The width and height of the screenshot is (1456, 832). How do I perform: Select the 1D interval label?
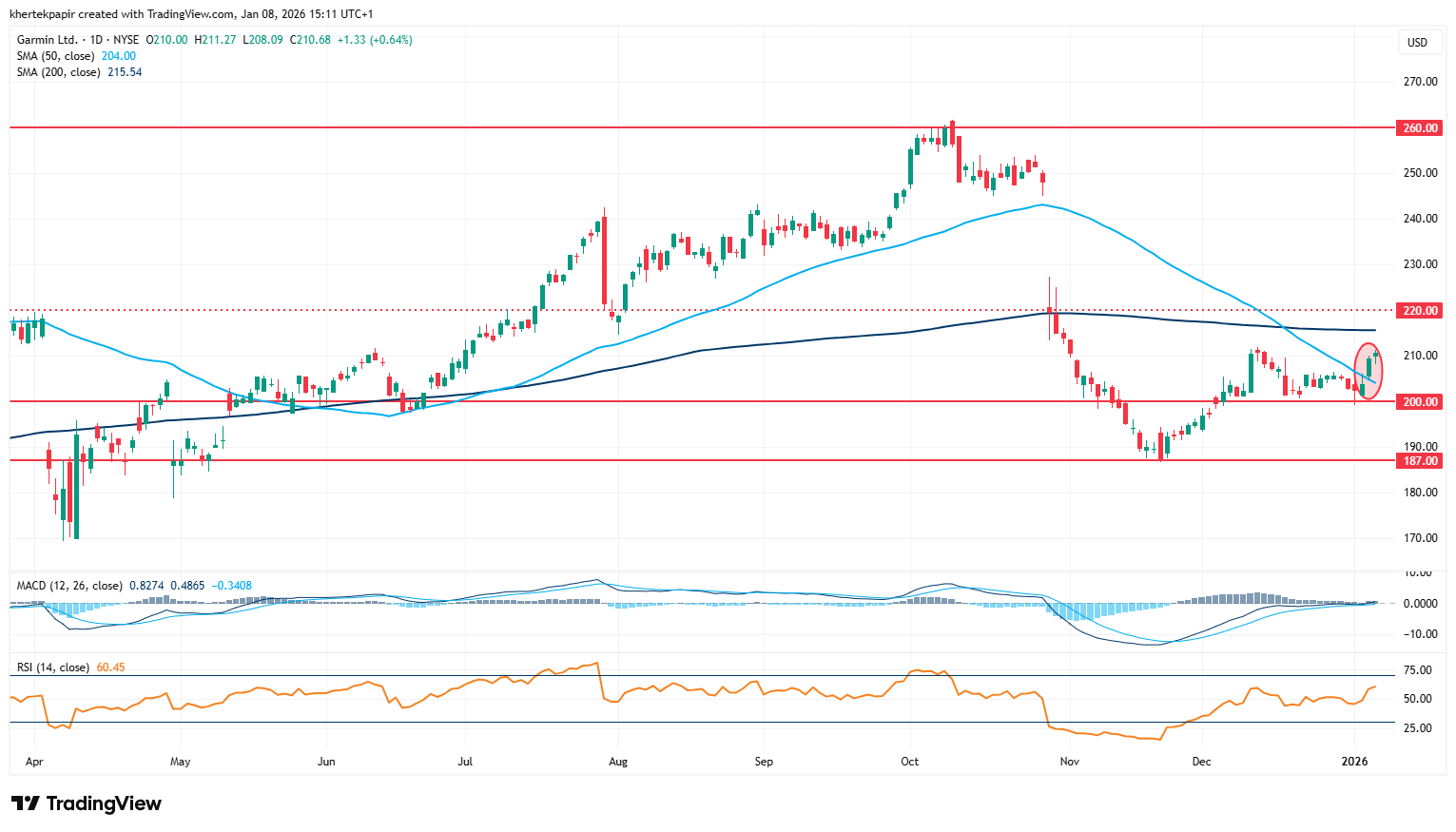[x=94, y=40]
